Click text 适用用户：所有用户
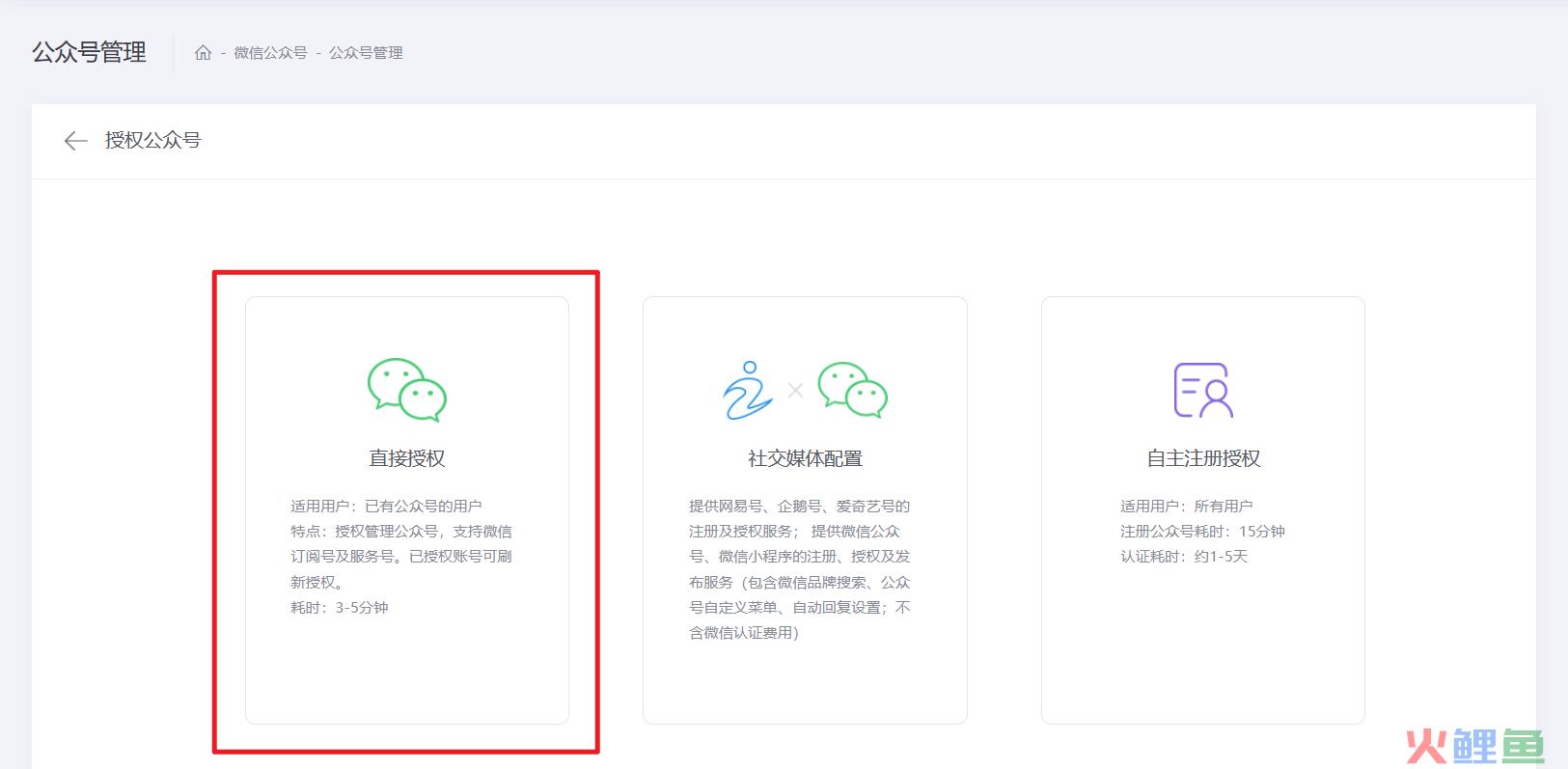The image size is (1568, 769). point(1187,506)
